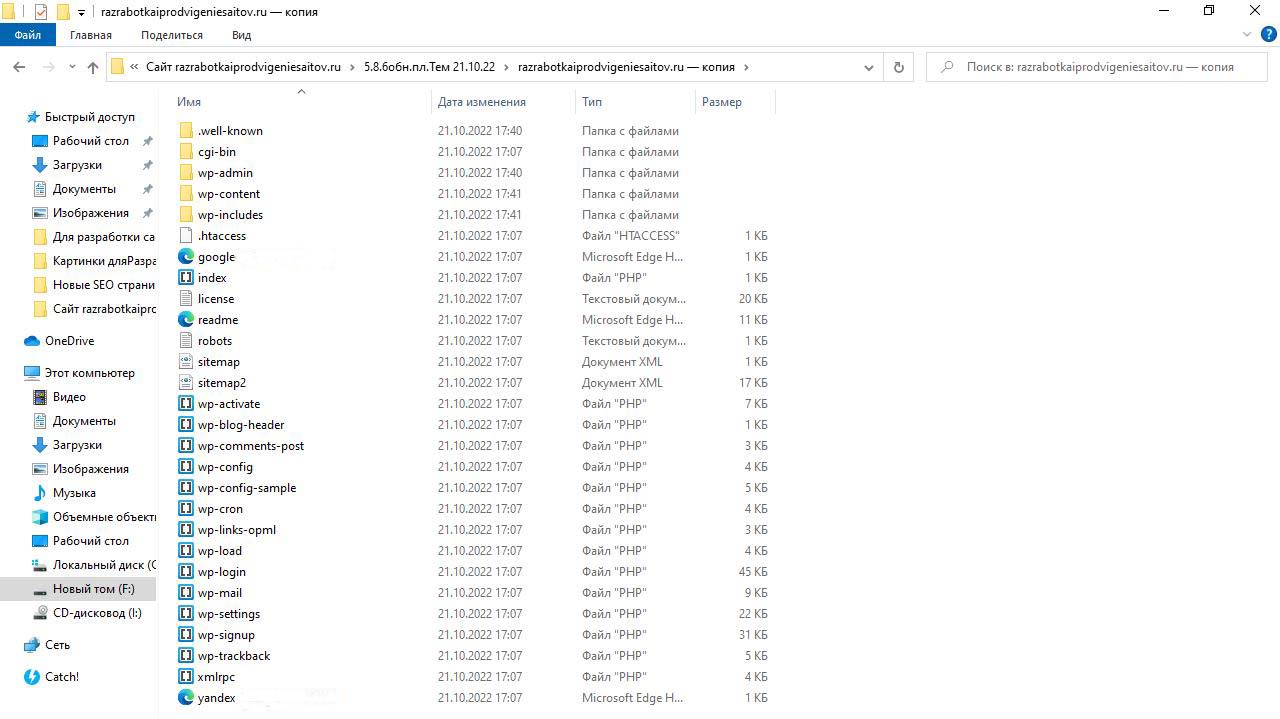This screenshot has height=719, width=1280.
Task: Expand the address bar history dropdown
Action: click(868, 67)
